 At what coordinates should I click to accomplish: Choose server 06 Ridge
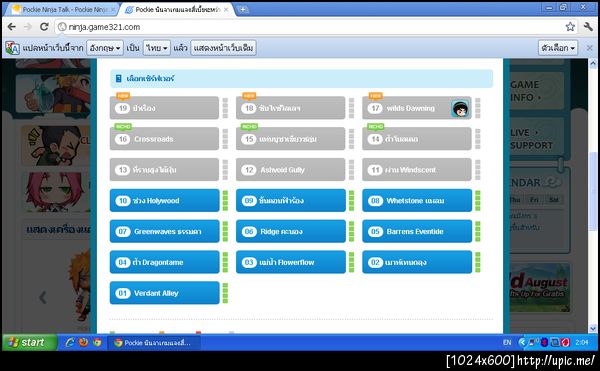click(290, 231)
